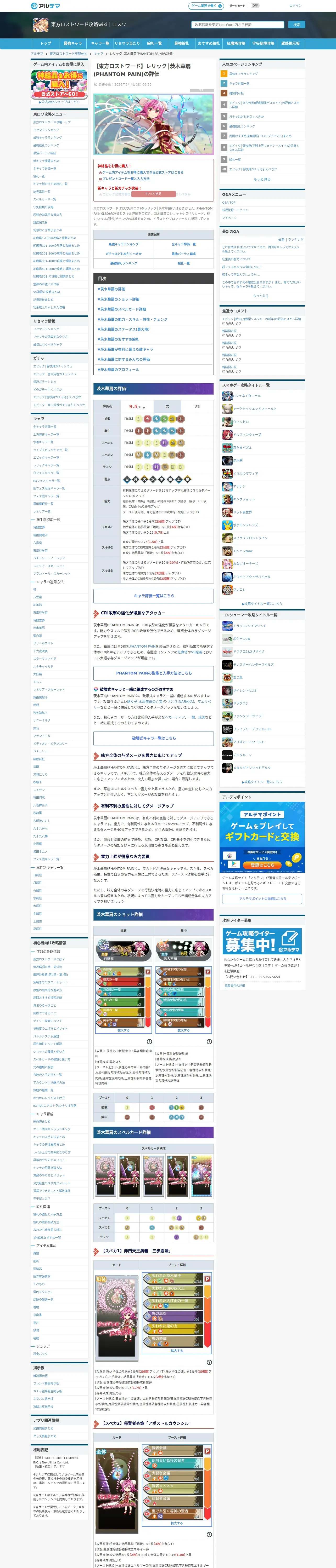The image size is (336, 1568).
Task: Click the ウィンヒロ game icon
Action: 227,421
